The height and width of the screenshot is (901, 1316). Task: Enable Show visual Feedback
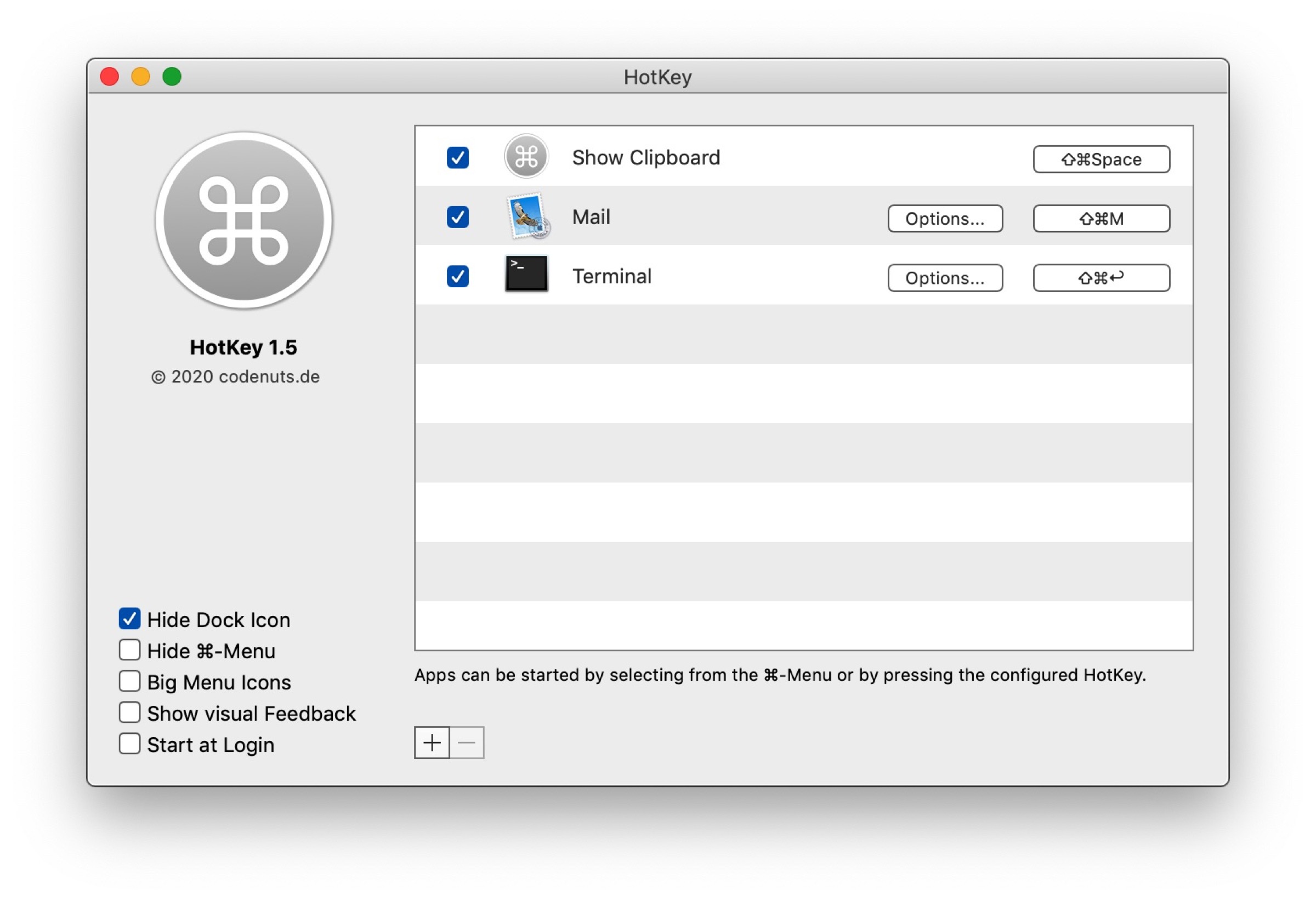pyautogui.click(x=129, y=712)
